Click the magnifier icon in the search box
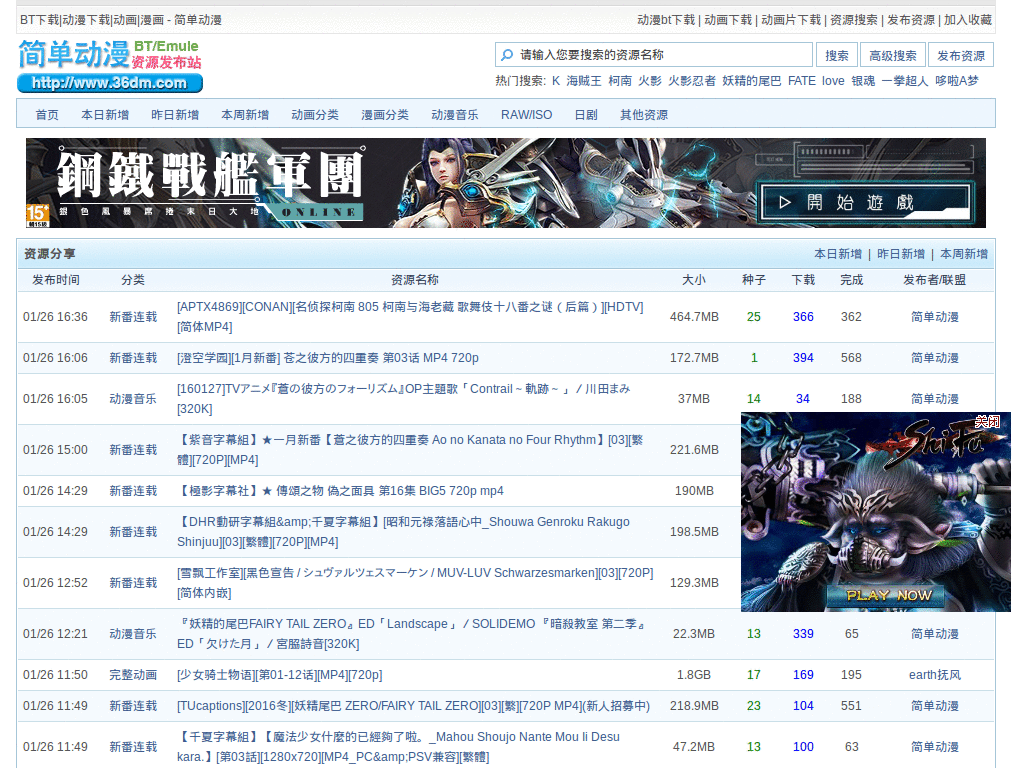The height and width of the screenshot is (768, 1024). [x=505, y=54]
